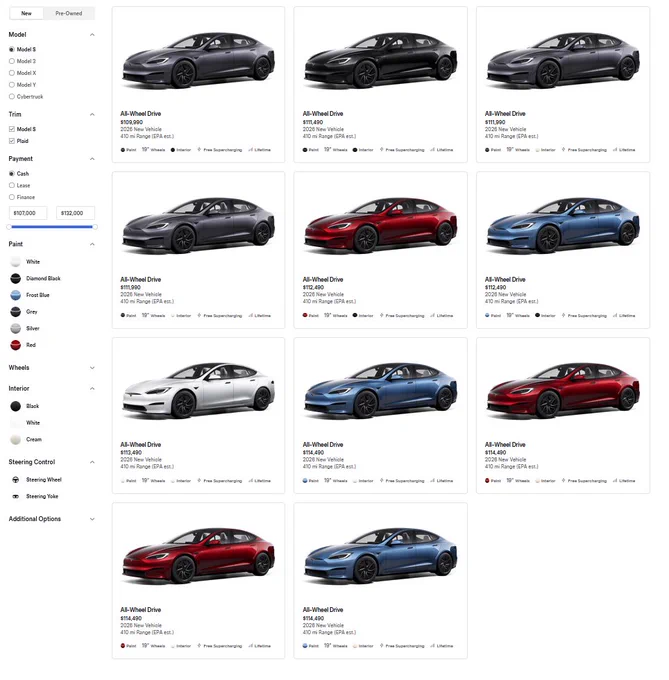Switch to the New inventory tab
The height and width of the screenshot is (680, 669).
[x=26, y=13]
